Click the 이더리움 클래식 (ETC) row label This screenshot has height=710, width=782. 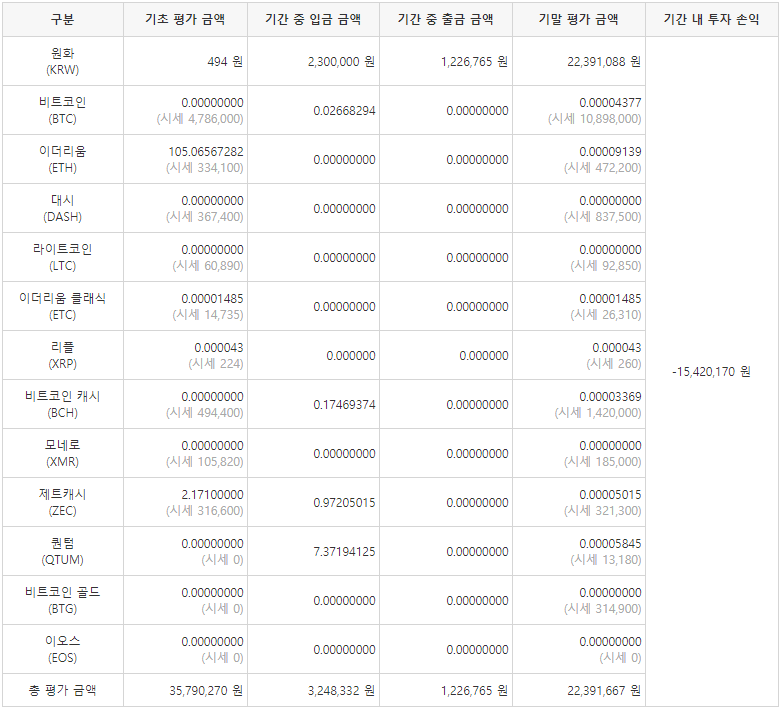(62, 306)
